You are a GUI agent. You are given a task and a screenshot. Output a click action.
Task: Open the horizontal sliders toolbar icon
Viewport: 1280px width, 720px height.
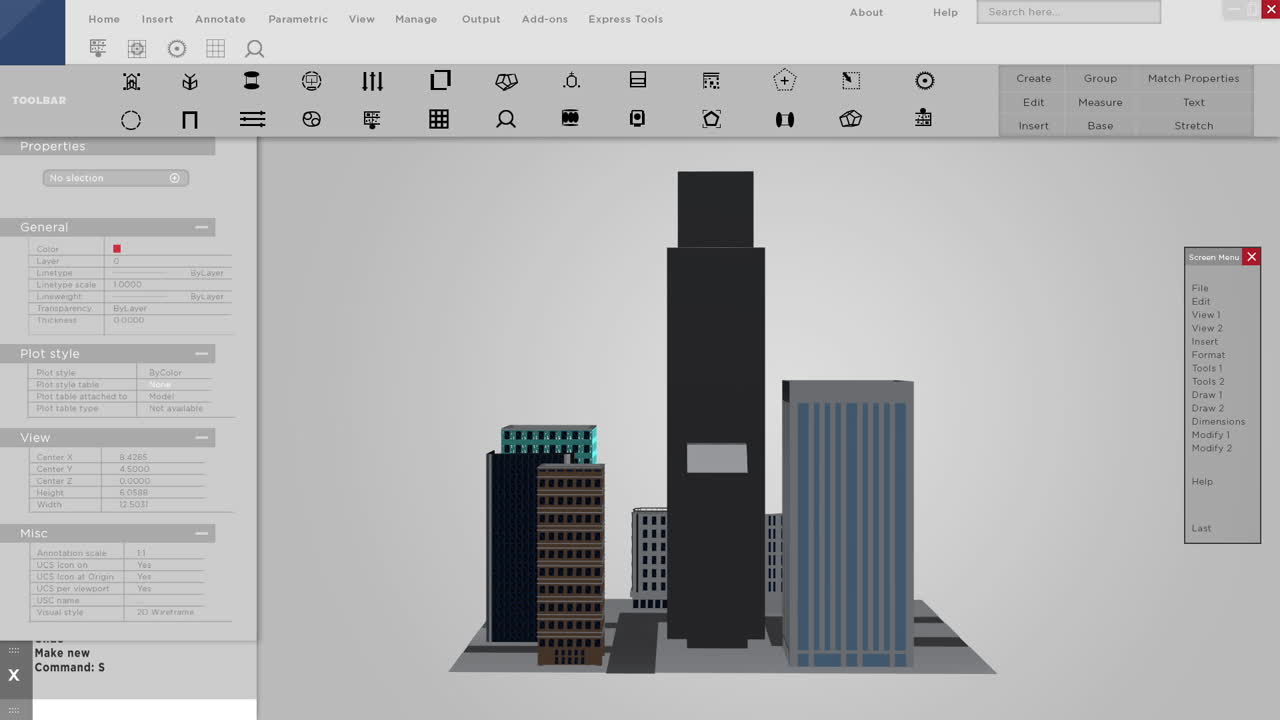coord(252,120)
